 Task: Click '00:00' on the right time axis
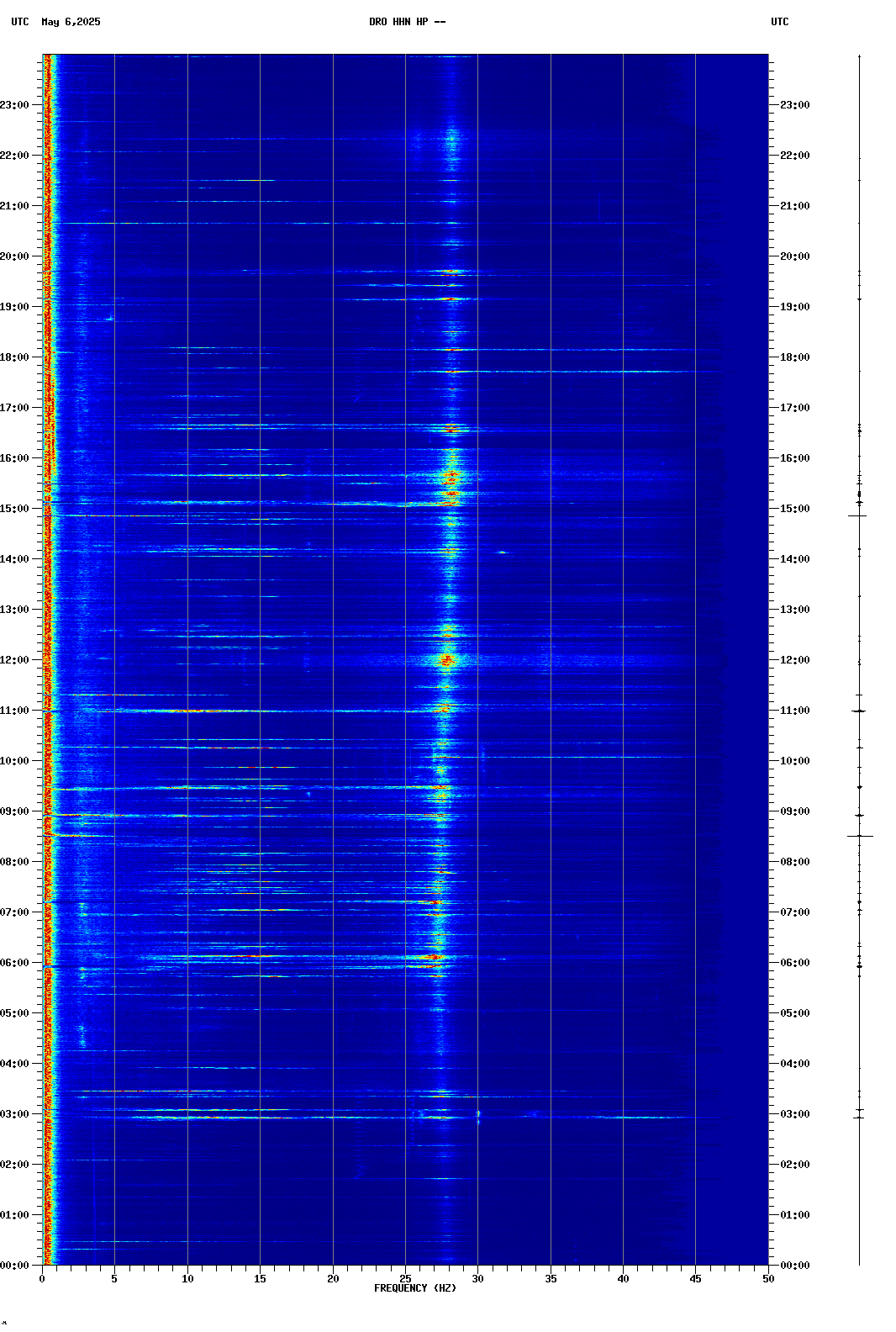[x=795, y=1266]
